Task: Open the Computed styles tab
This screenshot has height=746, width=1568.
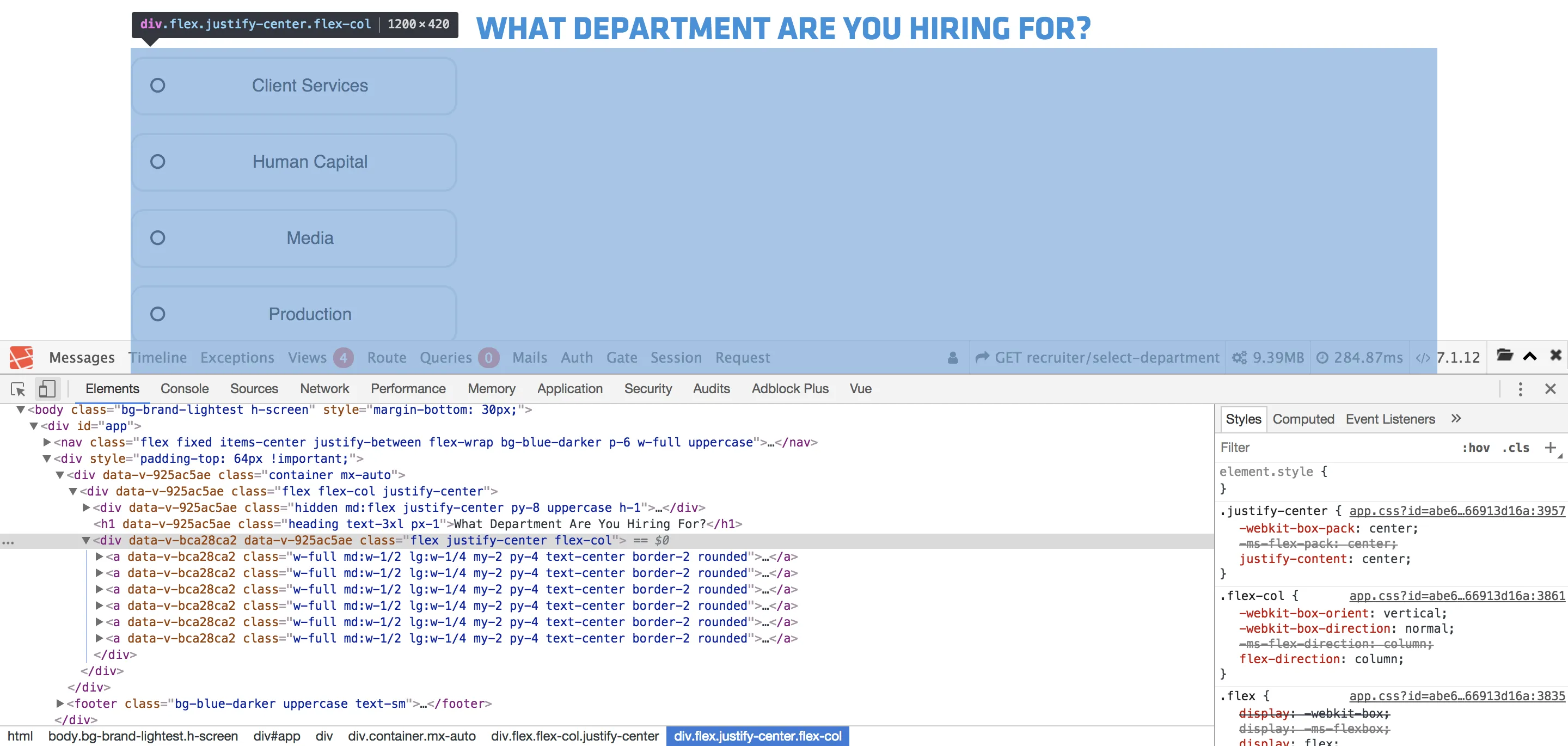Action: pyautogui.click(x=1303, y=419)
